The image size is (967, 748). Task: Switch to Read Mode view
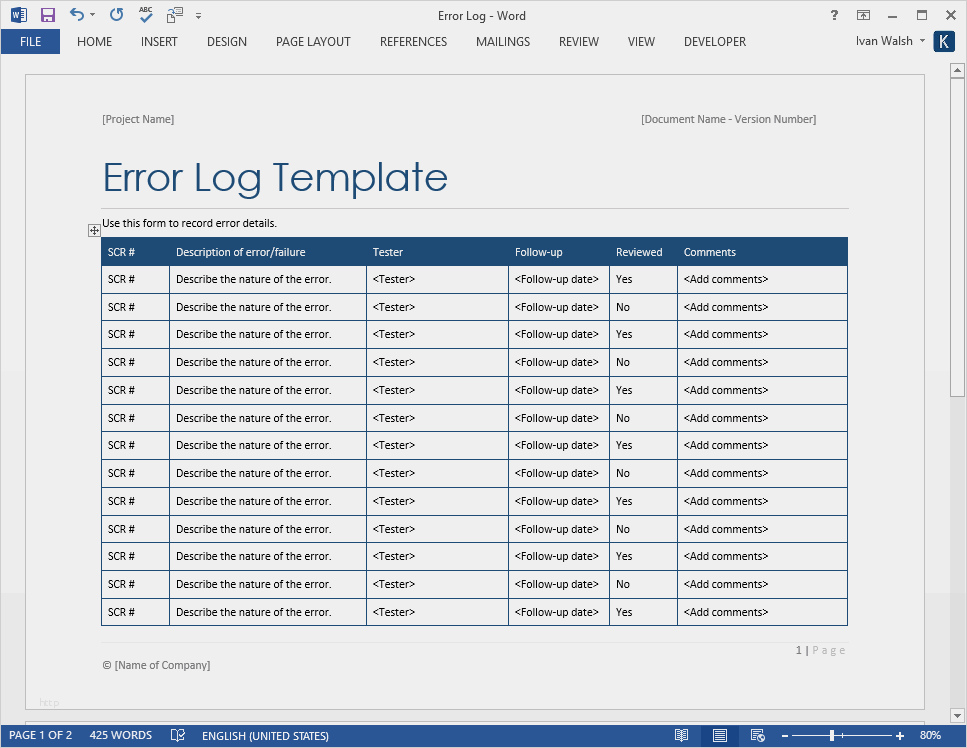tap(681, 735)
